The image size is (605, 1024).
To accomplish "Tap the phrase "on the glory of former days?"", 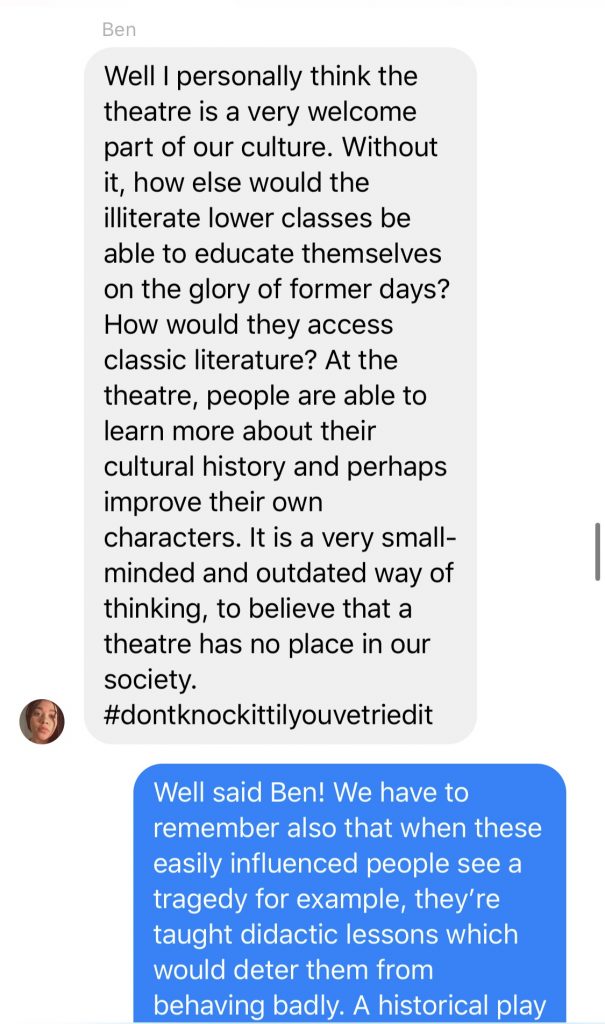I will click(x=277, y=289).
